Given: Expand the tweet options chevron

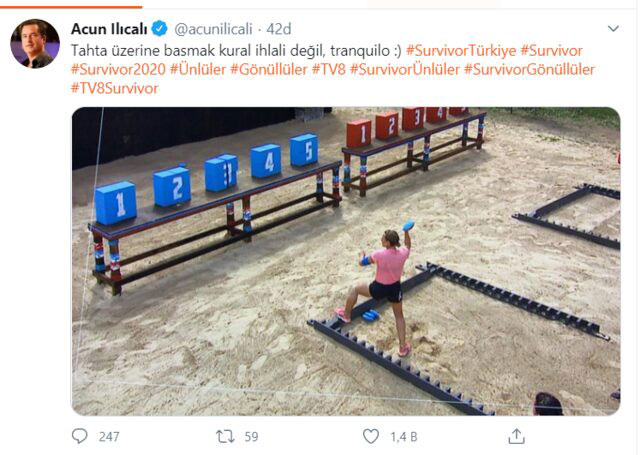Looking at the screenshot, I should coord(613,29).
